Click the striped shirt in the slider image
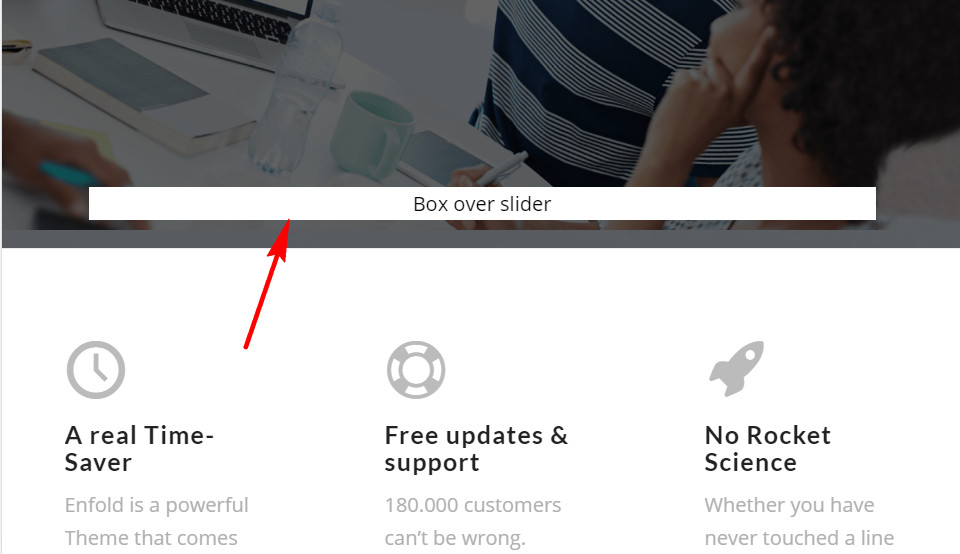 (588, 86)
